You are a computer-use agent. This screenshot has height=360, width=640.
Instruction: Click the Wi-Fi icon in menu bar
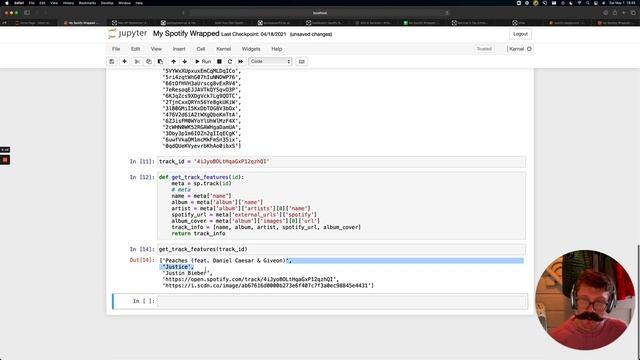pos(579,3)
